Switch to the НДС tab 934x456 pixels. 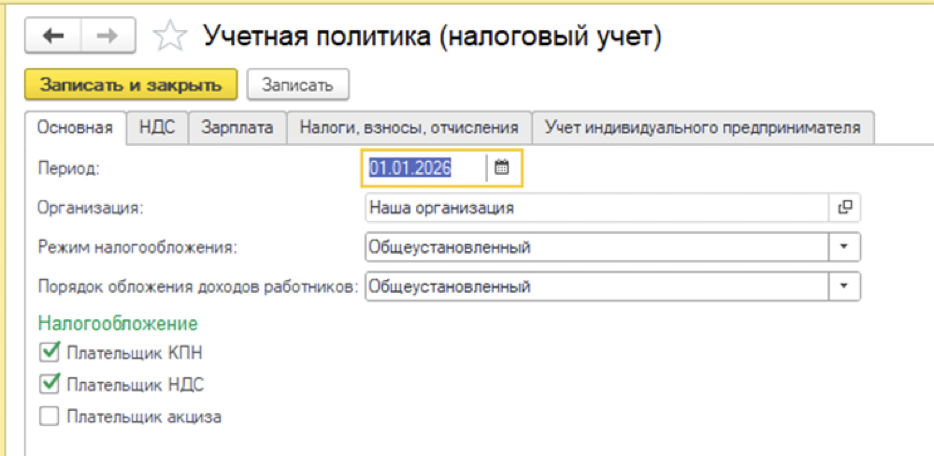tap(158, 127)
